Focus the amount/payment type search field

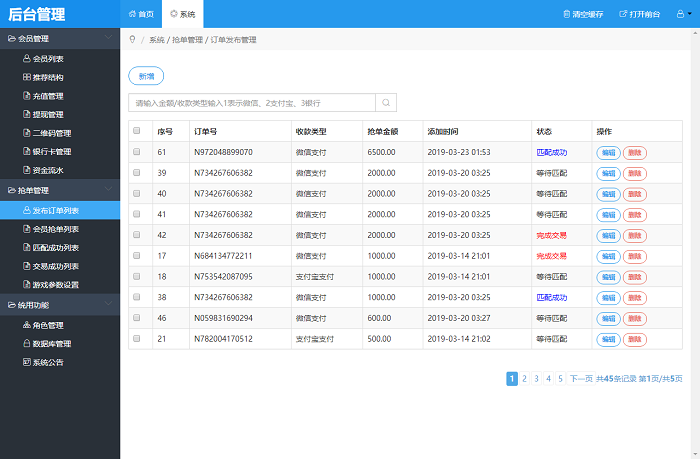pos(252,103)
